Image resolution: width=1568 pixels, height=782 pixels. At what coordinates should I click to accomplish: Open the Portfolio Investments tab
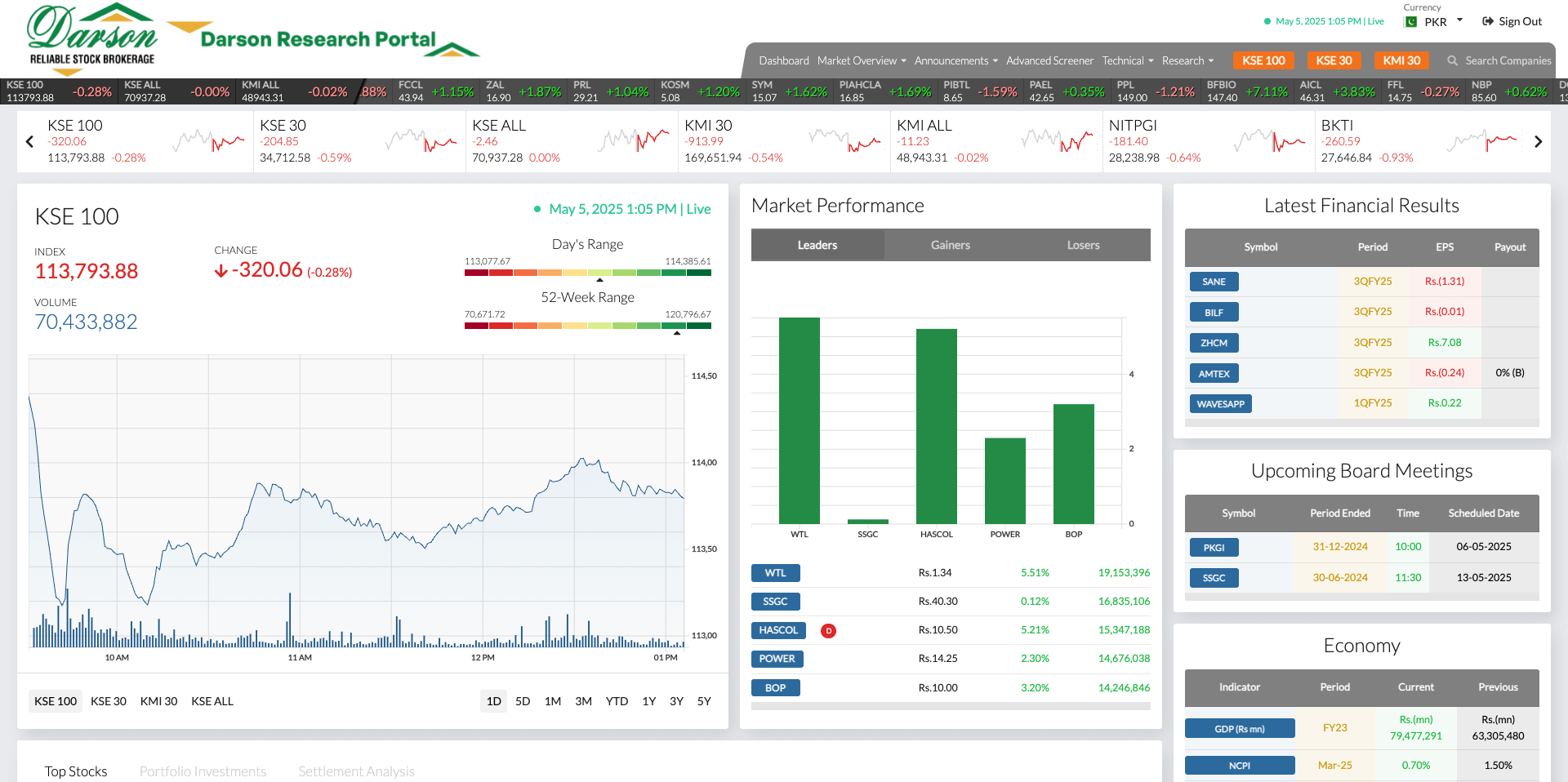(x=203, y=771)
